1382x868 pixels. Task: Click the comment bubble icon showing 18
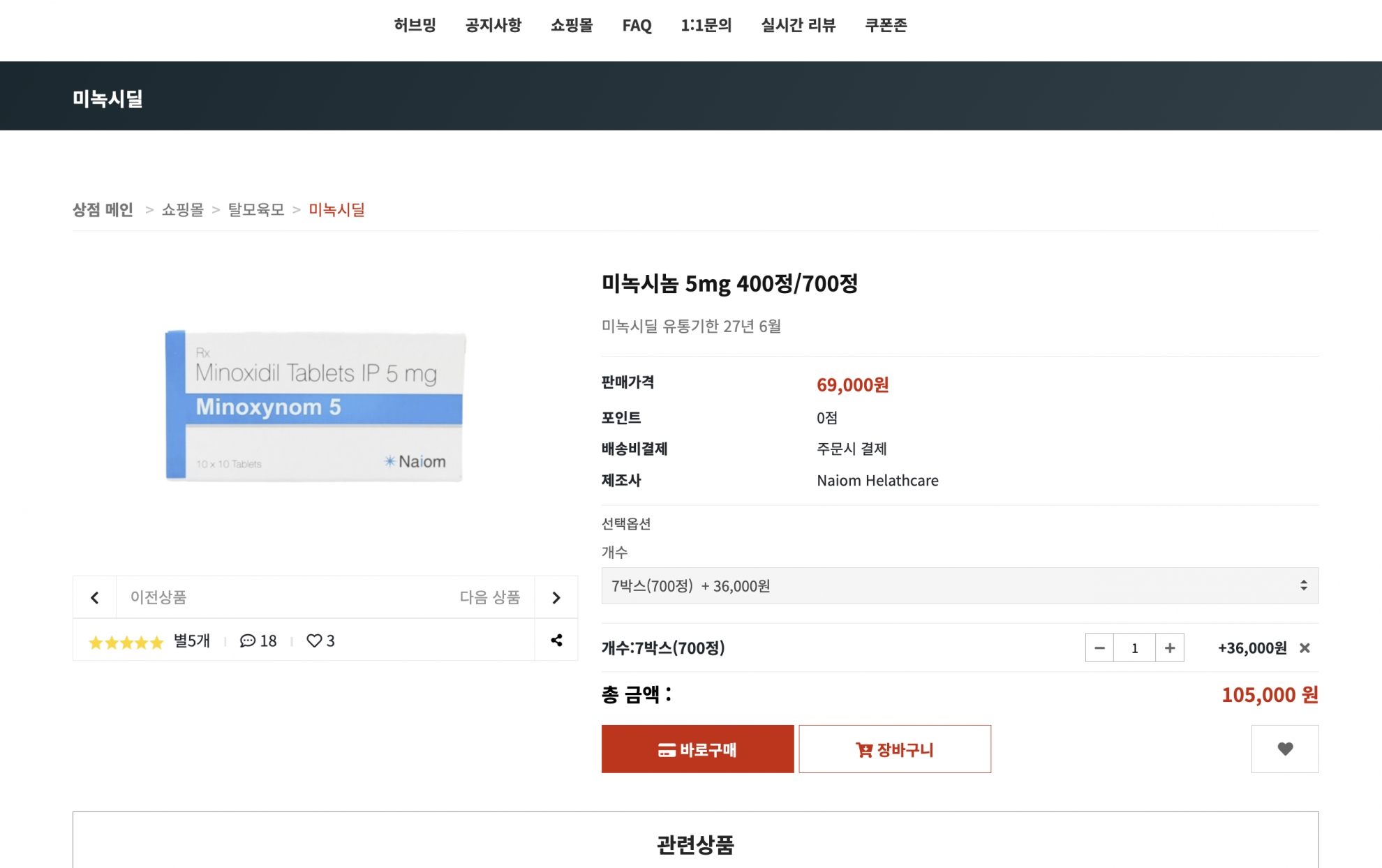(x=248, y=641)
